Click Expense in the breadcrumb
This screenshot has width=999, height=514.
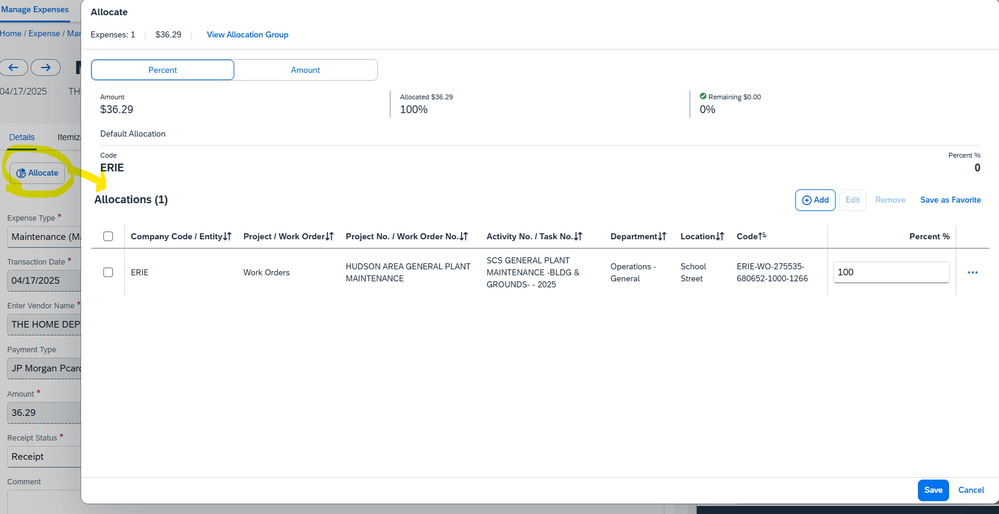[44, 33]
